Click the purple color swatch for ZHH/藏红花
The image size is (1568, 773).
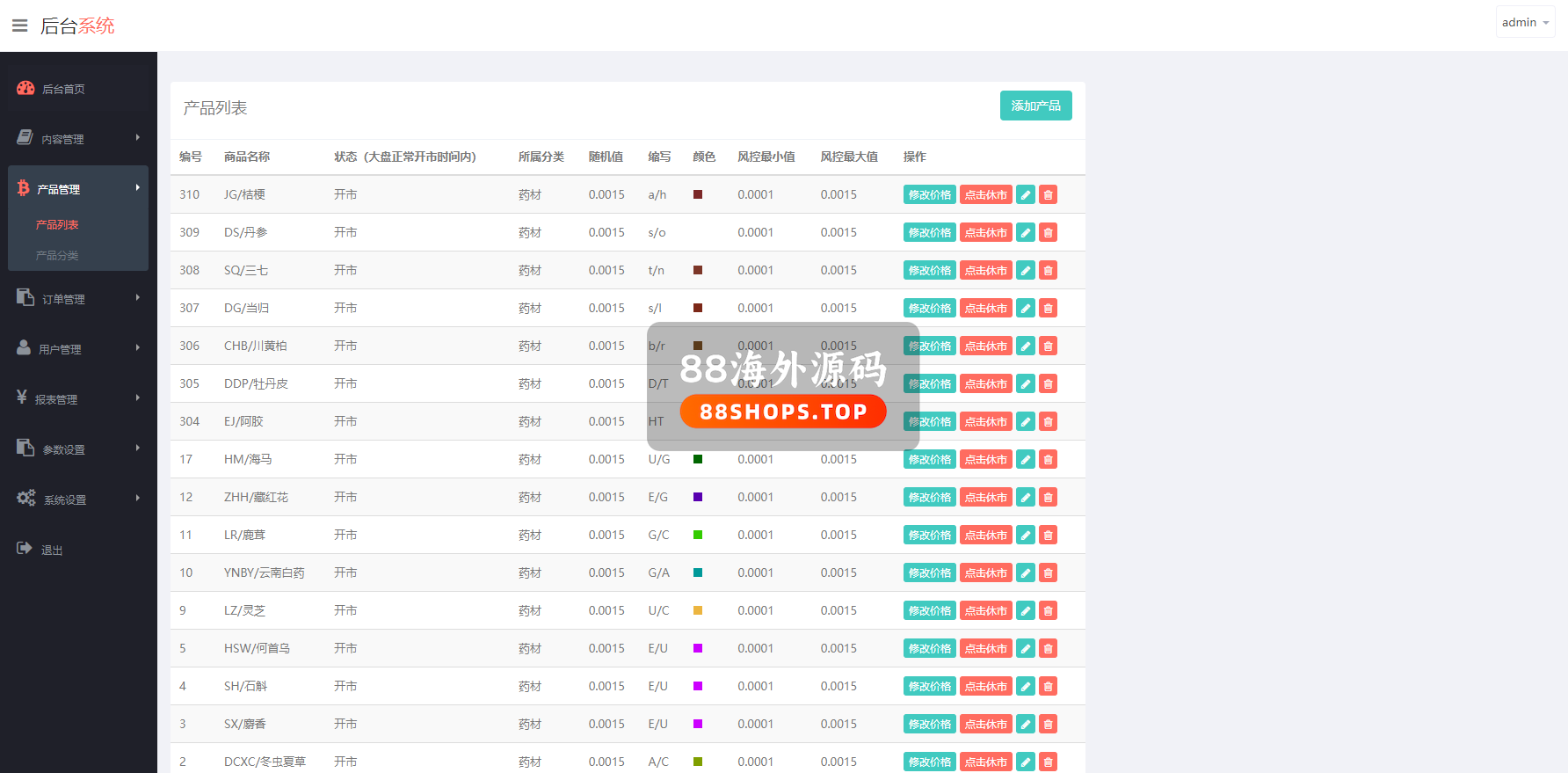tap(698, 497)
